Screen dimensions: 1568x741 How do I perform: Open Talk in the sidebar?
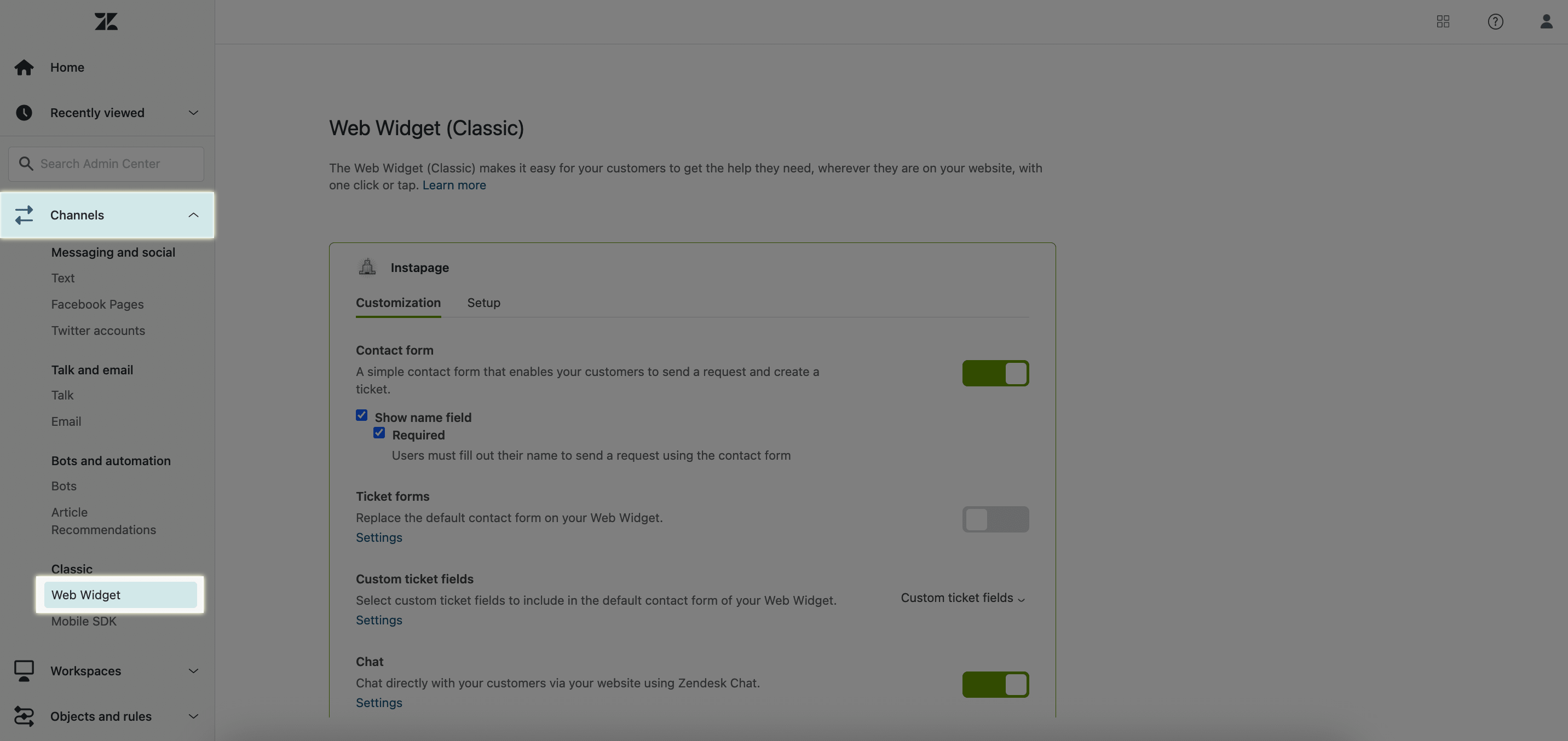point(62,395)
